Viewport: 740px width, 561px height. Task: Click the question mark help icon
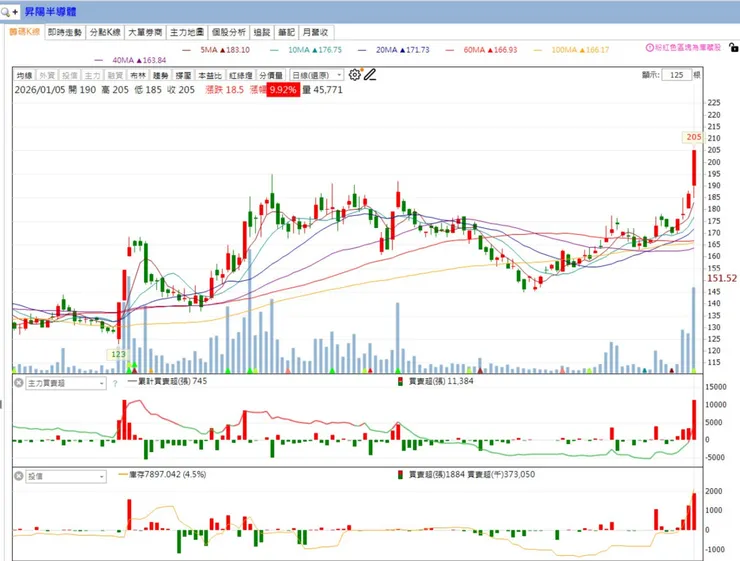(115, 384)
